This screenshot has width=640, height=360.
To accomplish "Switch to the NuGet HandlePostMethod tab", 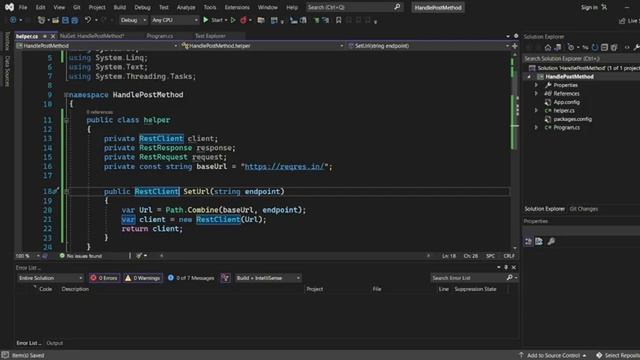I will click(x=92, y=36).
